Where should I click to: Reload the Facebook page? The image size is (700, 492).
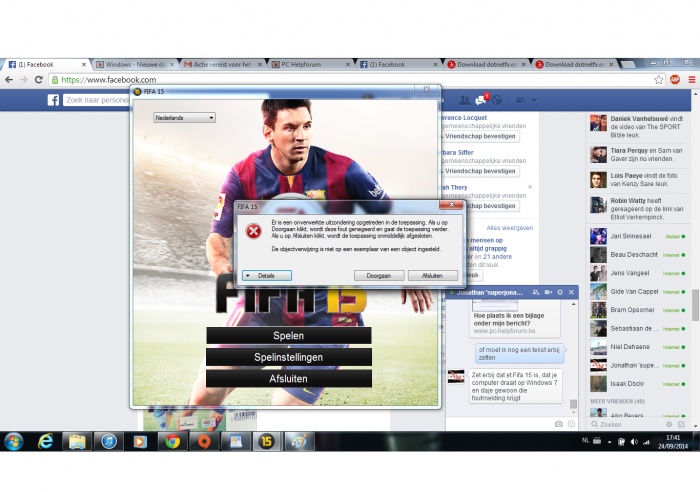tap(39, 80)
